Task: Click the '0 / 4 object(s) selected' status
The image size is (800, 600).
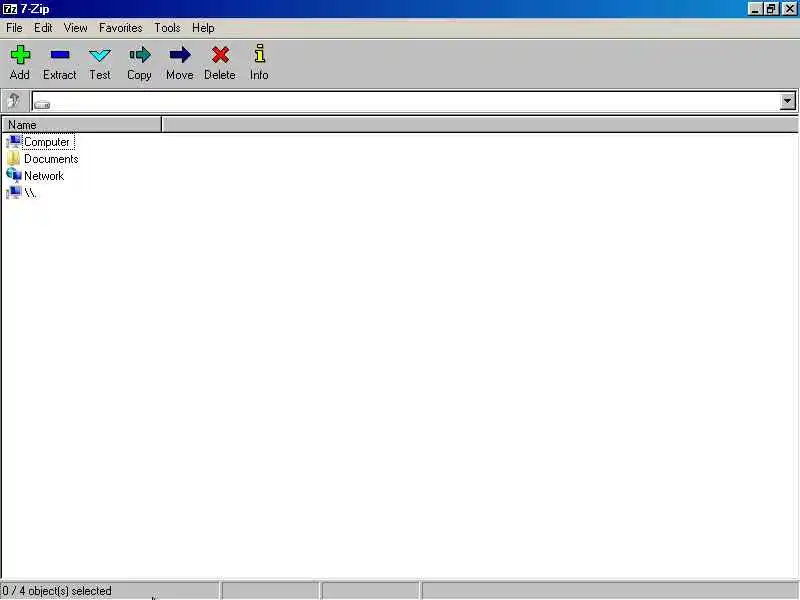Action: 57,591
